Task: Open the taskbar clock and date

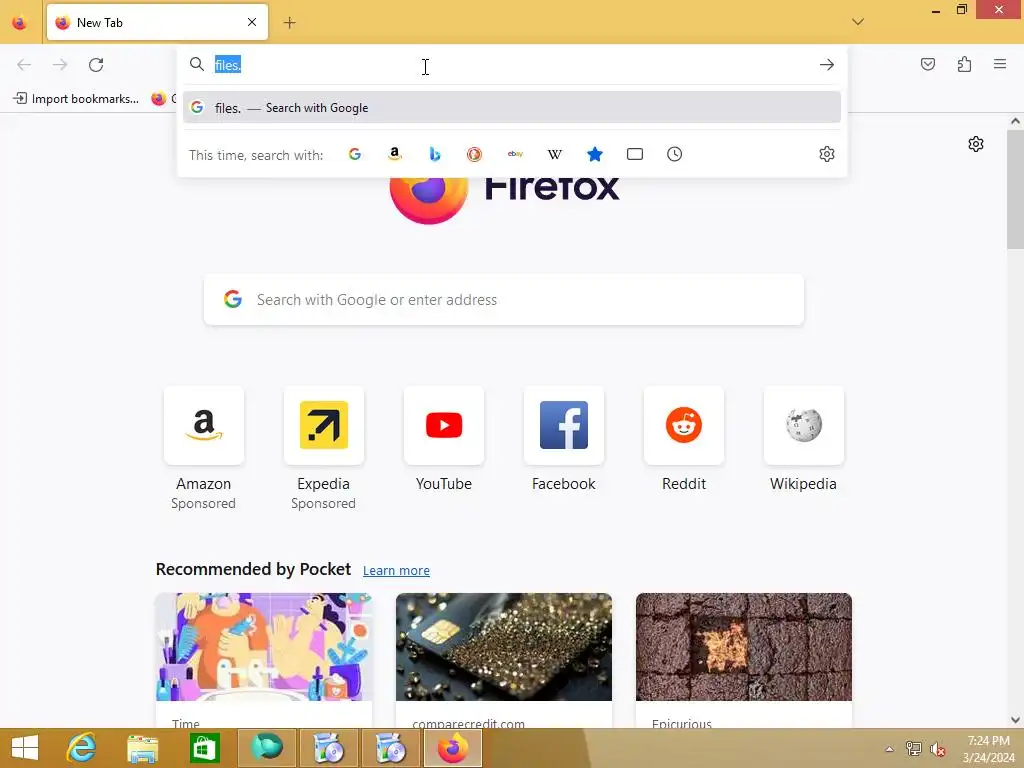Action: pos(989,749)
